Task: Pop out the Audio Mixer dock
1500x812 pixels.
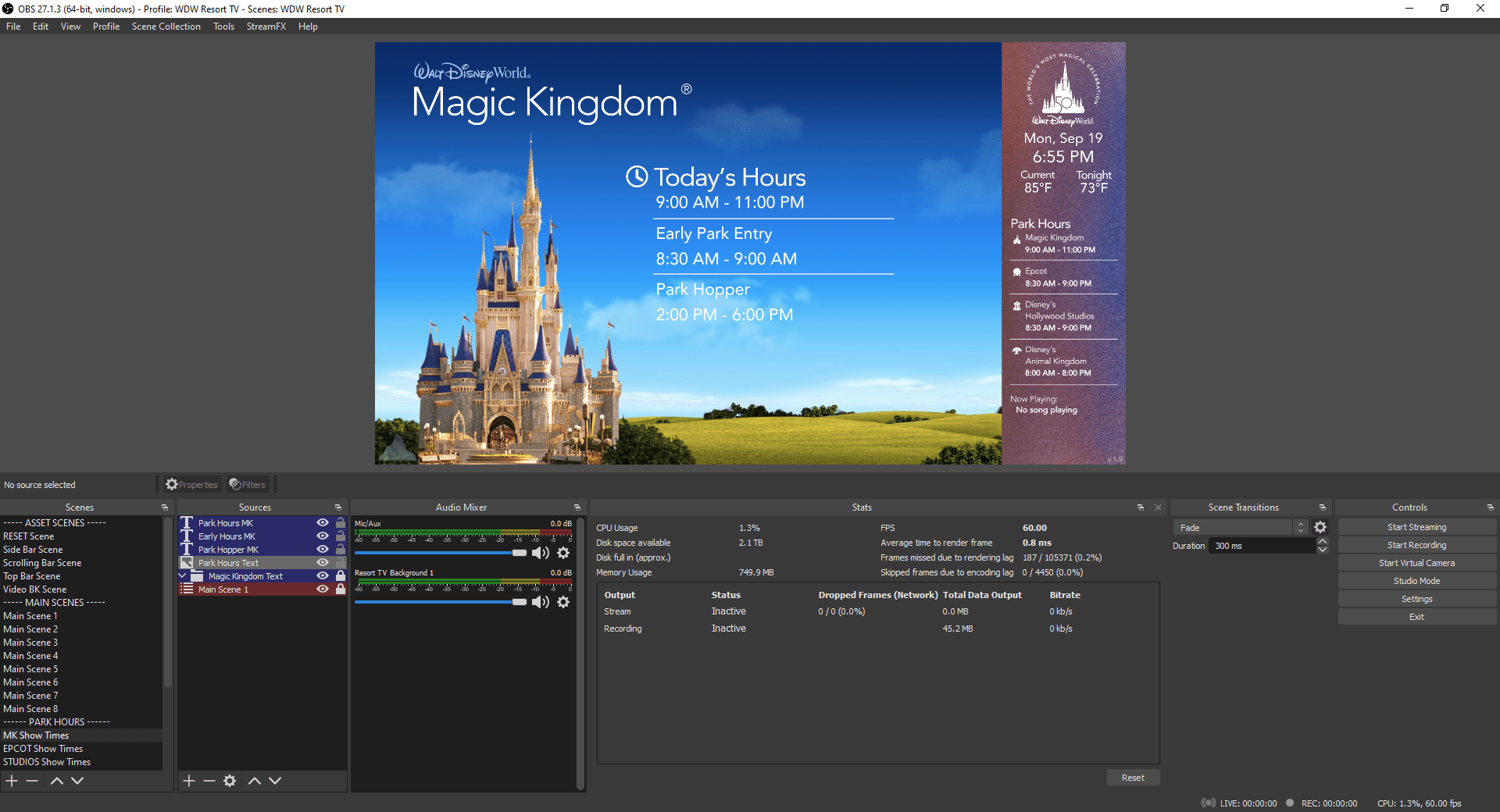Action: tap(577, 507)
